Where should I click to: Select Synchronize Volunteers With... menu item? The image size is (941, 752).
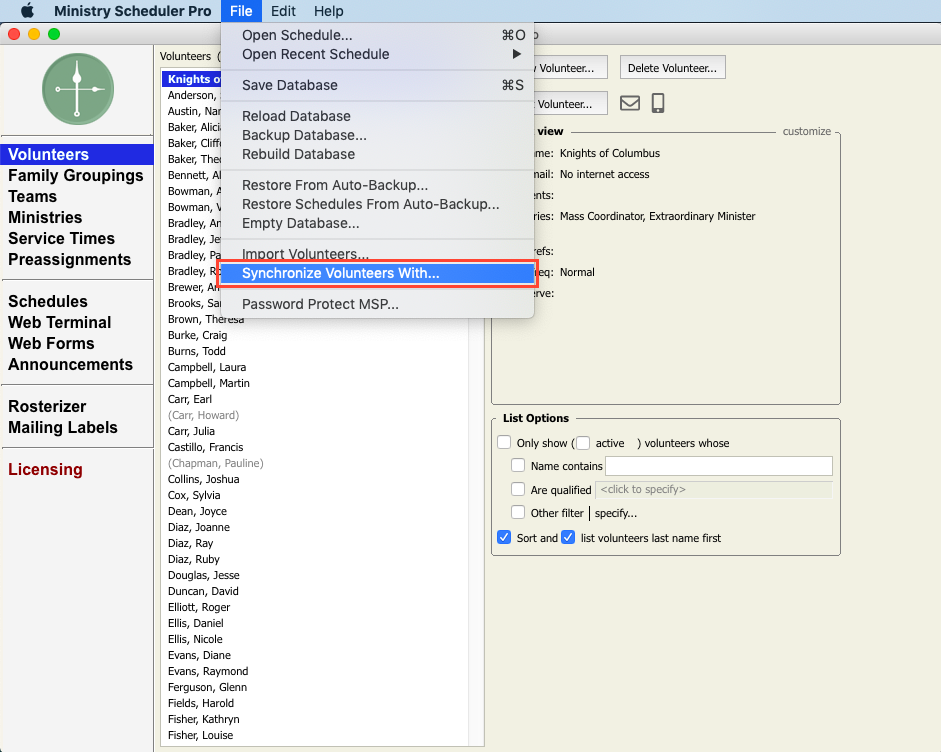[x=377, y=273]
